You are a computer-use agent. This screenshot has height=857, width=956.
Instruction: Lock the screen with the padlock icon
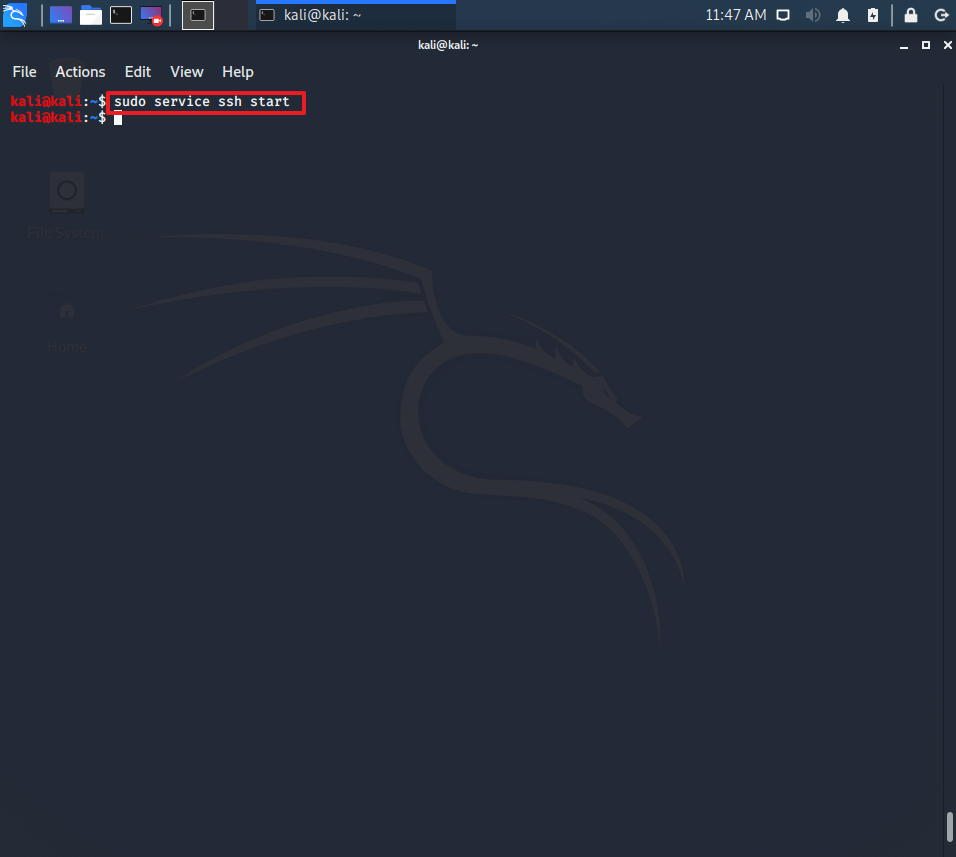(x=911, y=15)
